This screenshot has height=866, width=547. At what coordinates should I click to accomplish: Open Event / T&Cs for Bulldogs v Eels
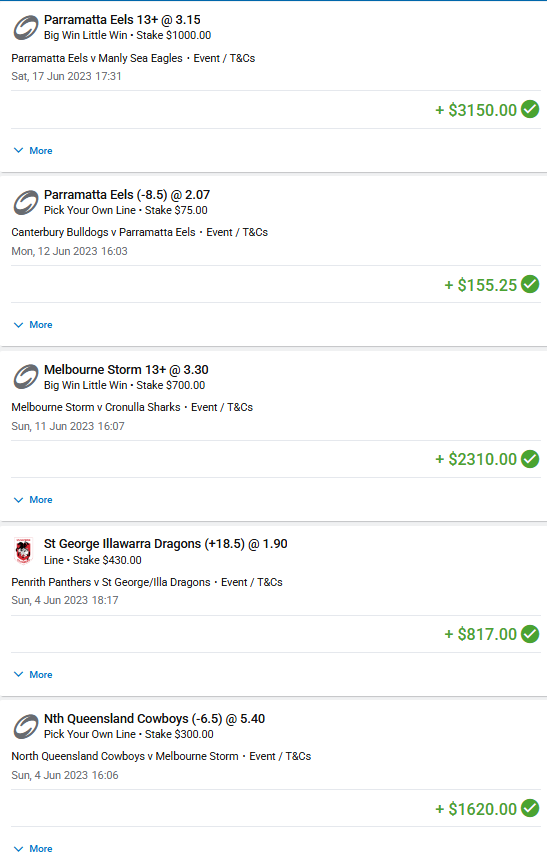click(x=237, y=233)
